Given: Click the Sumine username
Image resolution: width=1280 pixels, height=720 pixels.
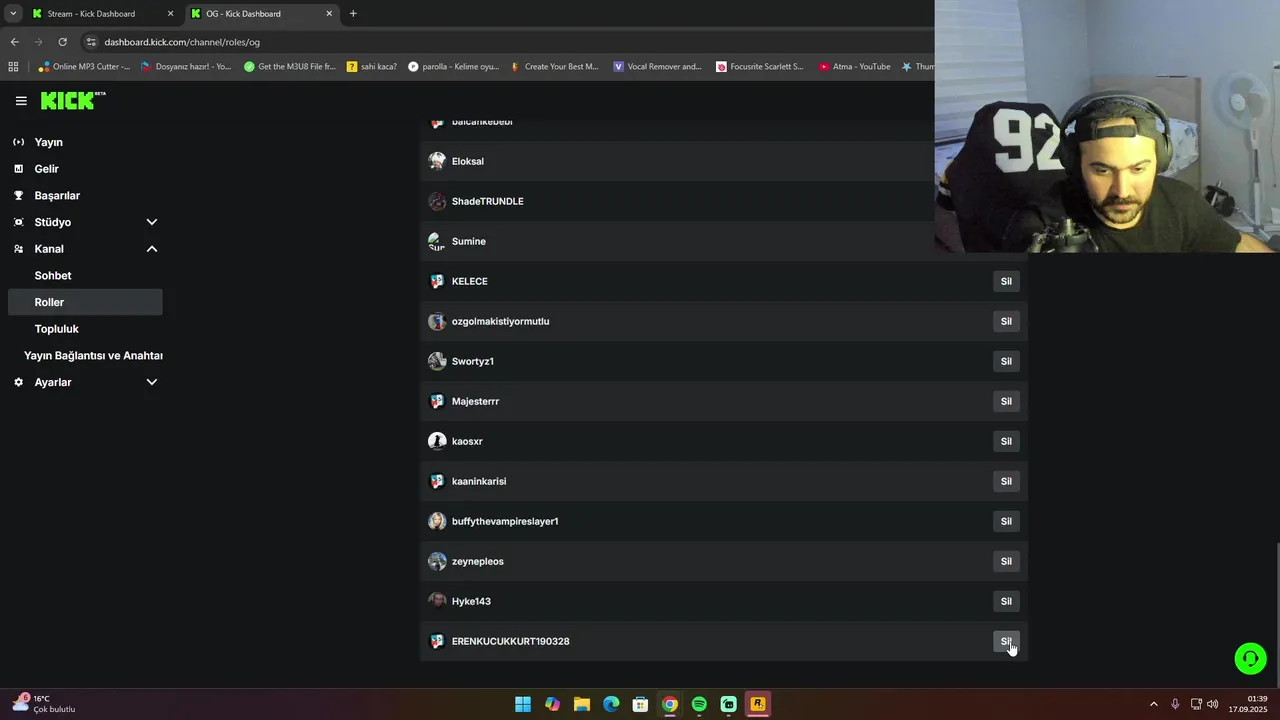Looking at the screenshot, I should [x=468, y=241].
